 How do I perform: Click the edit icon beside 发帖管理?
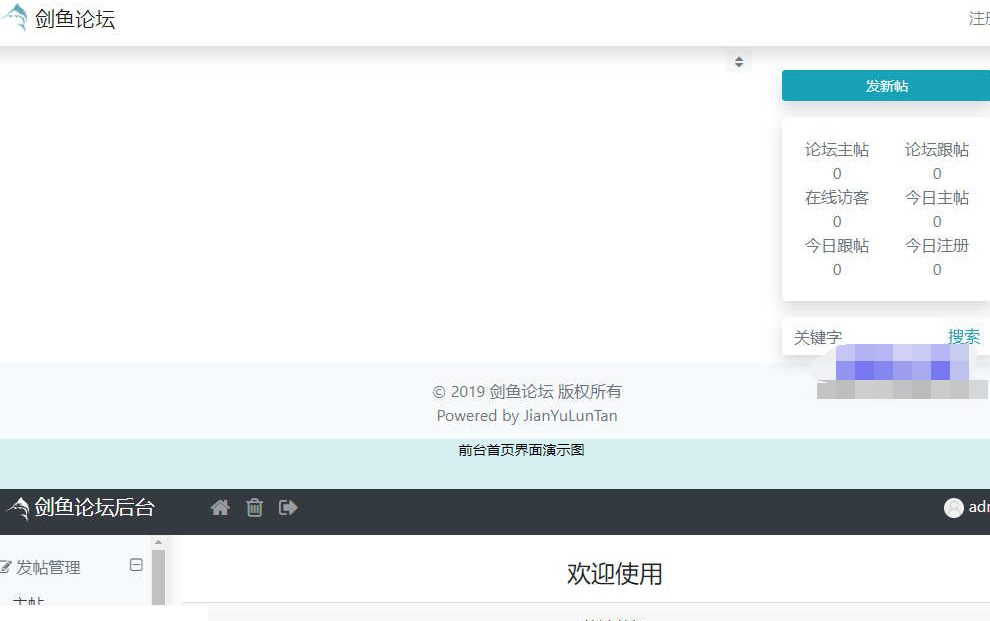[x=5, y=568]
